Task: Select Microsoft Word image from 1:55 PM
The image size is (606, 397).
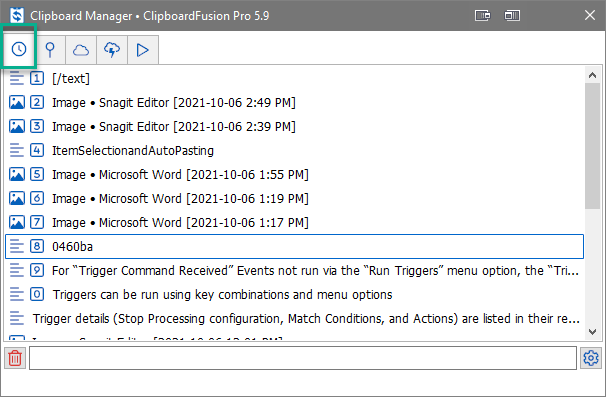Action: click(x=294, y=174)
